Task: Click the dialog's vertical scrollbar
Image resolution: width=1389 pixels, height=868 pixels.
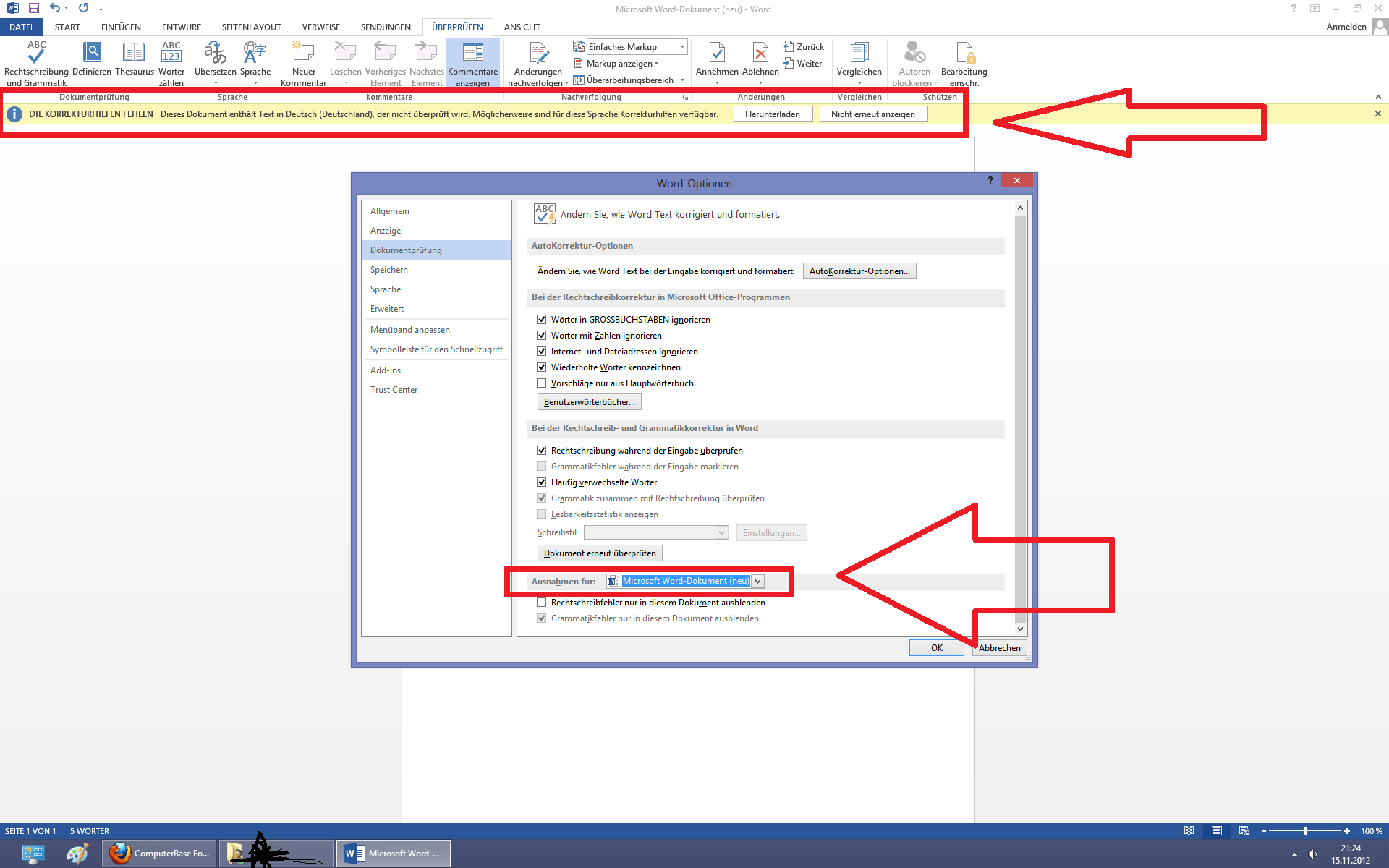Action: pyautogui.click(x=1020, y=420)
